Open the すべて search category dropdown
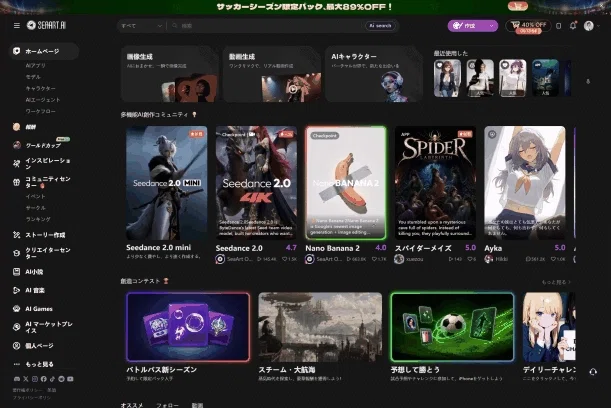Image resolution: width=611 pixels, height=408 pixels. click(x=141, y=26)
